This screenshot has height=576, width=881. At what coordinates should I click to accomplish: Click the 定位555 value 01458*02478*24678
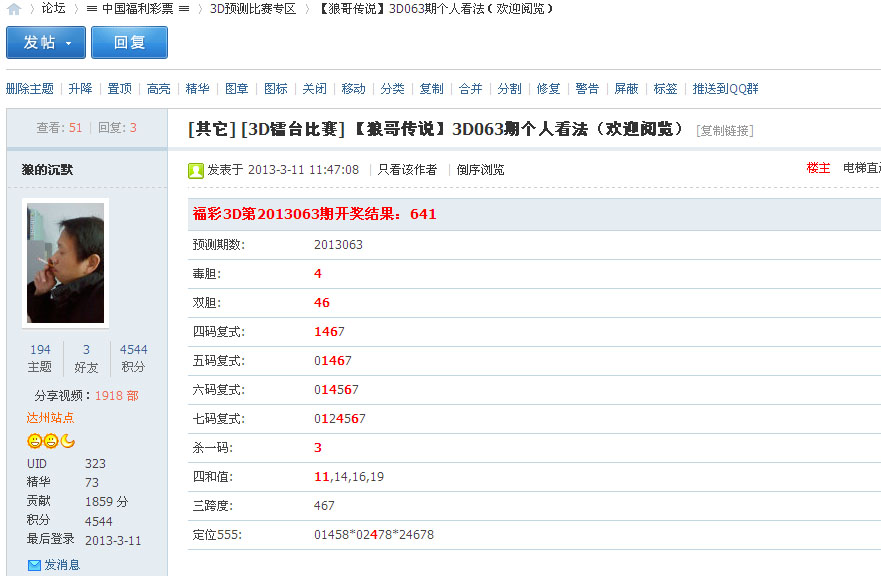[374, 534]
